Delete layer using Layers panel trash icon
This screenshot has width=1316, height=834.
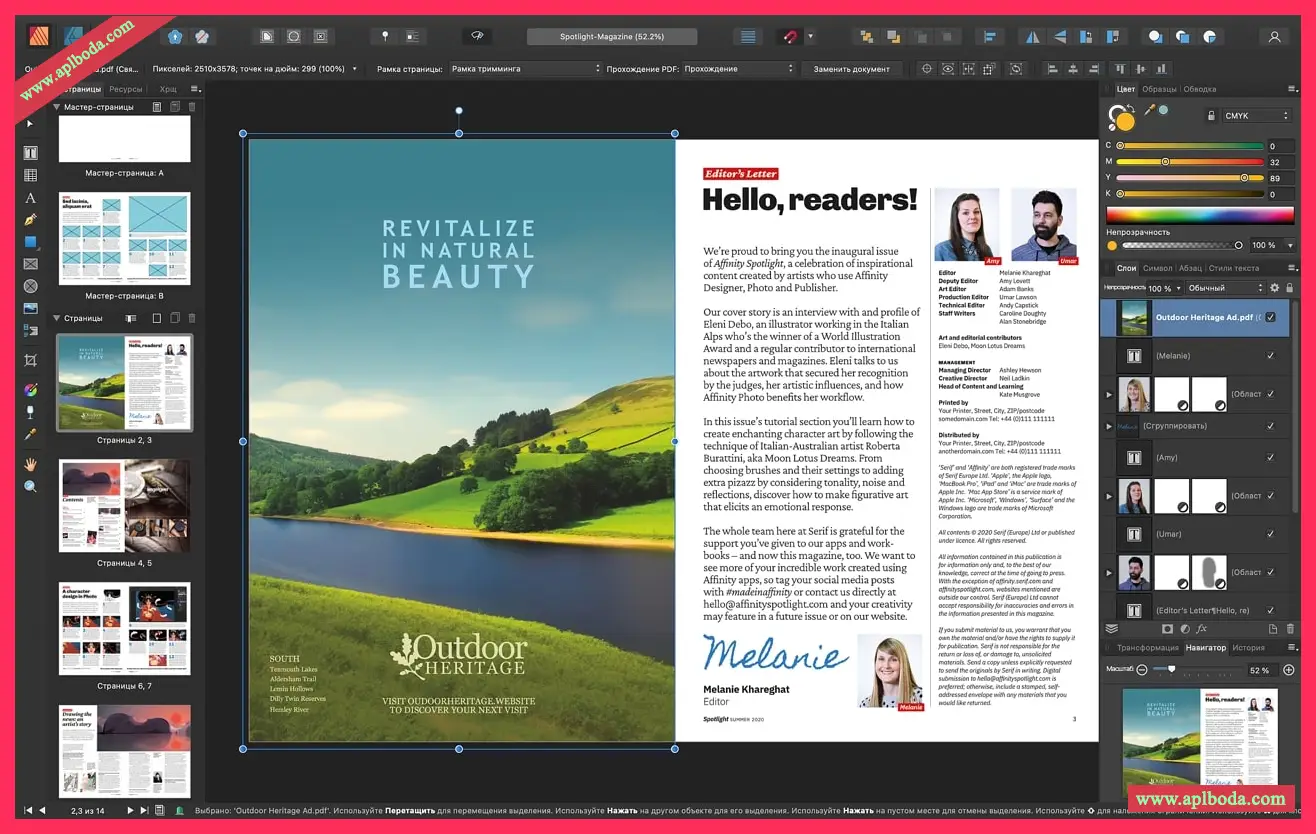pyautogui.click(x=1290, y=629)
